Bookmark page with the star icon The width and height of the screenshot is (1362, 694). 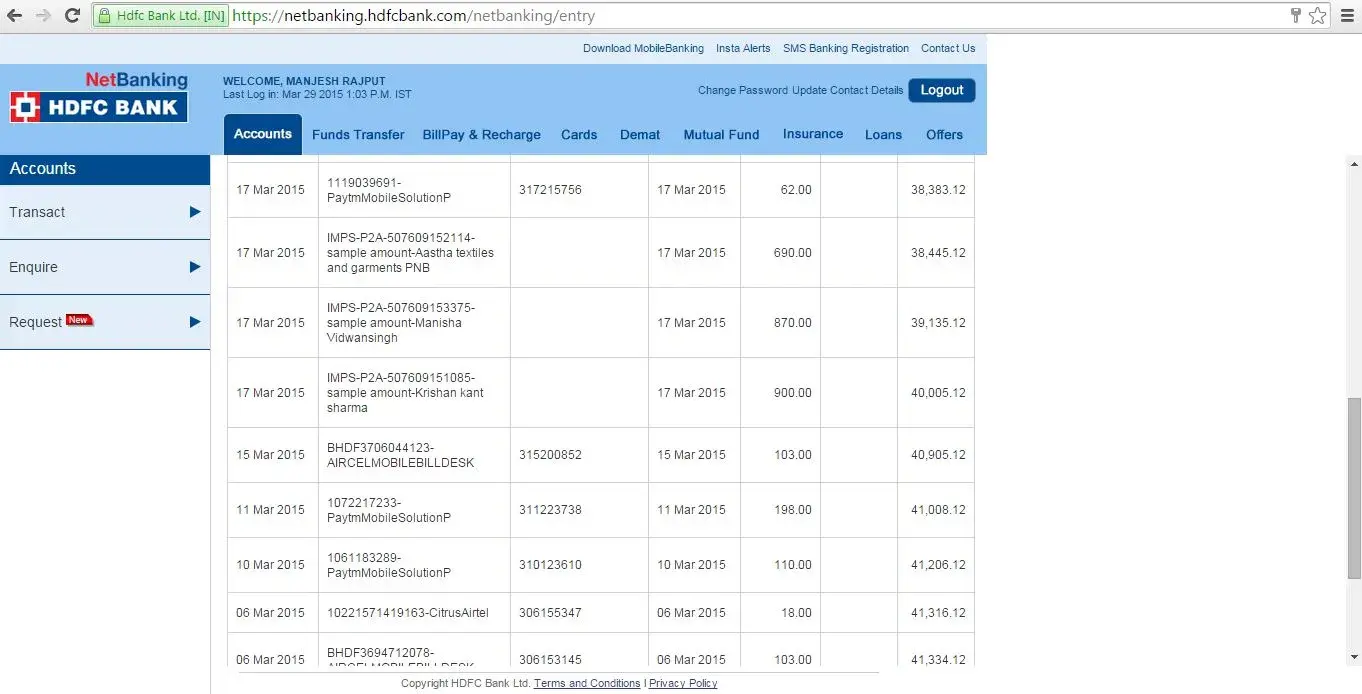click(1318, 16)
